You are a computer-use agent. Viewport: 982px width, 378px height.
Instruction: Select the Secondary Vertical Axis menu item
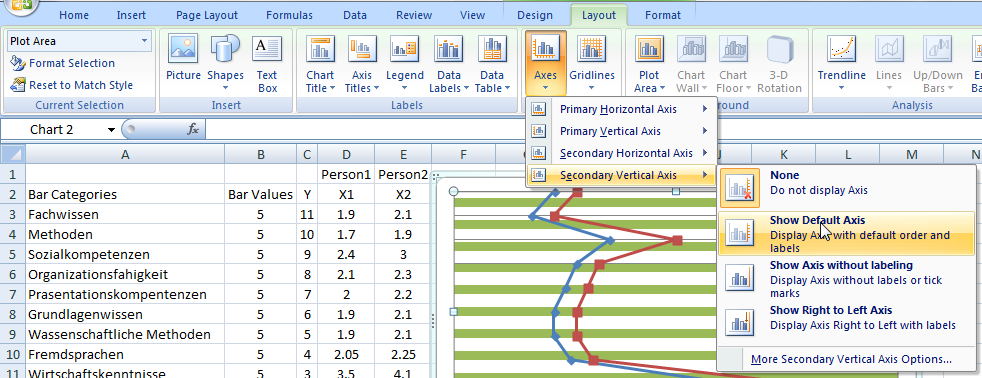tap(621, 175)
